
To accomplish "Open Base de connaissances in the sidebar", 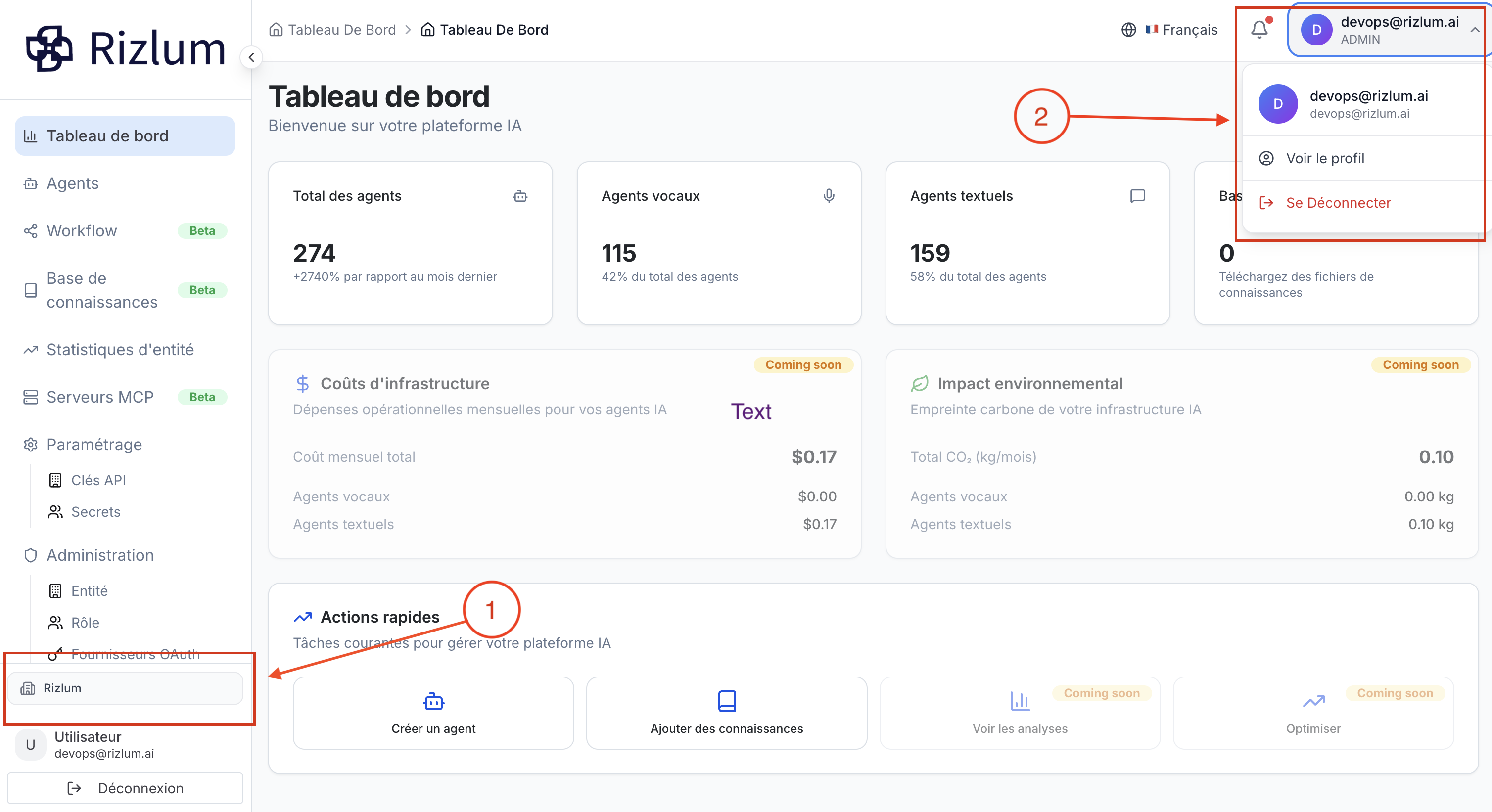I will click(x=125, y=290).
